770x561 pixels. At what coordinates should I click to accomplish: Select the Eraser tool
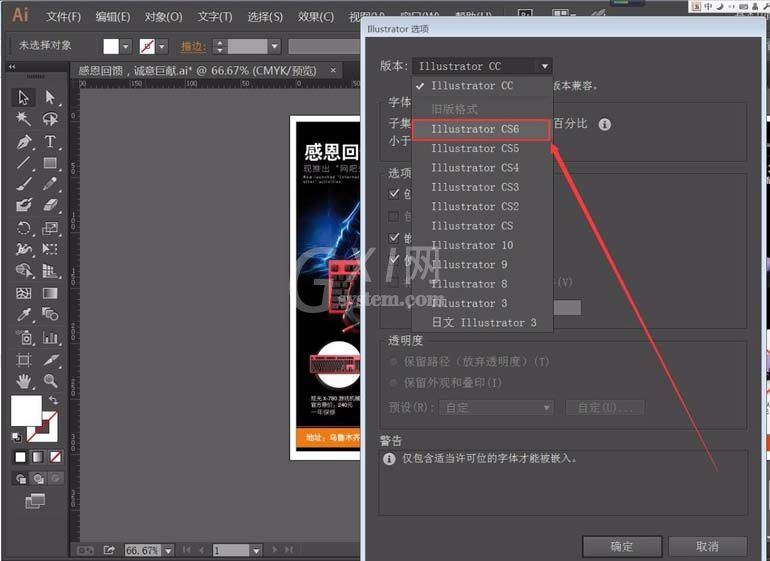tap(50, 205)
